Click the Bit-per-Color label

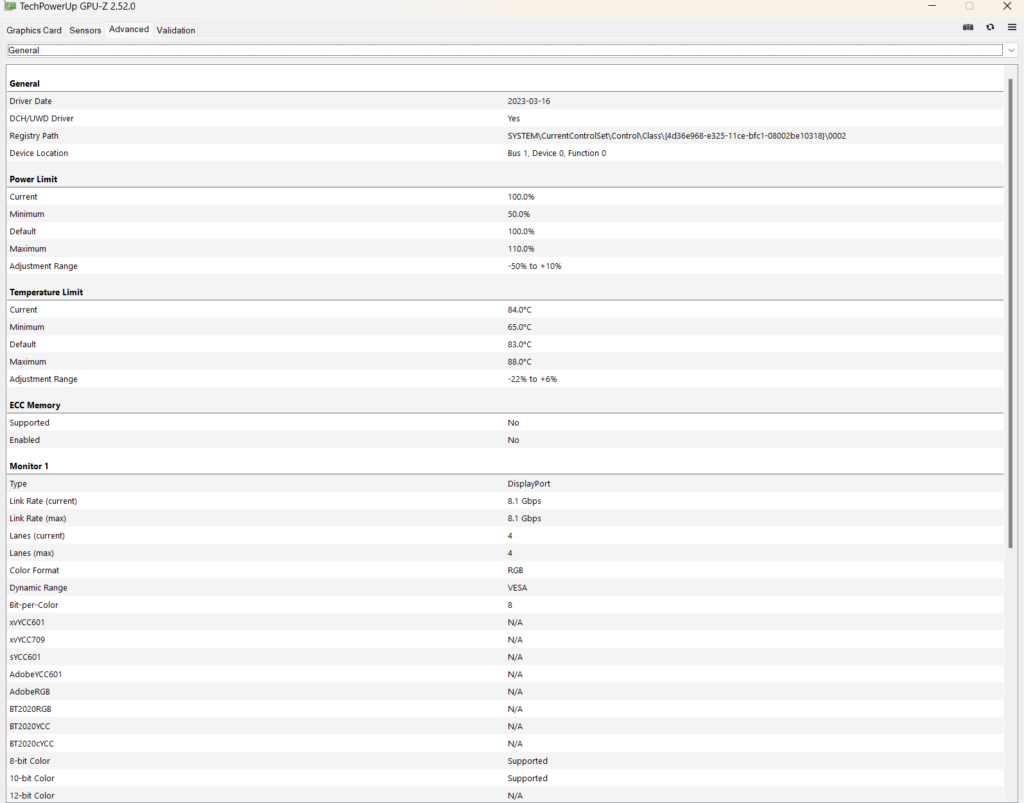[34, 605]
